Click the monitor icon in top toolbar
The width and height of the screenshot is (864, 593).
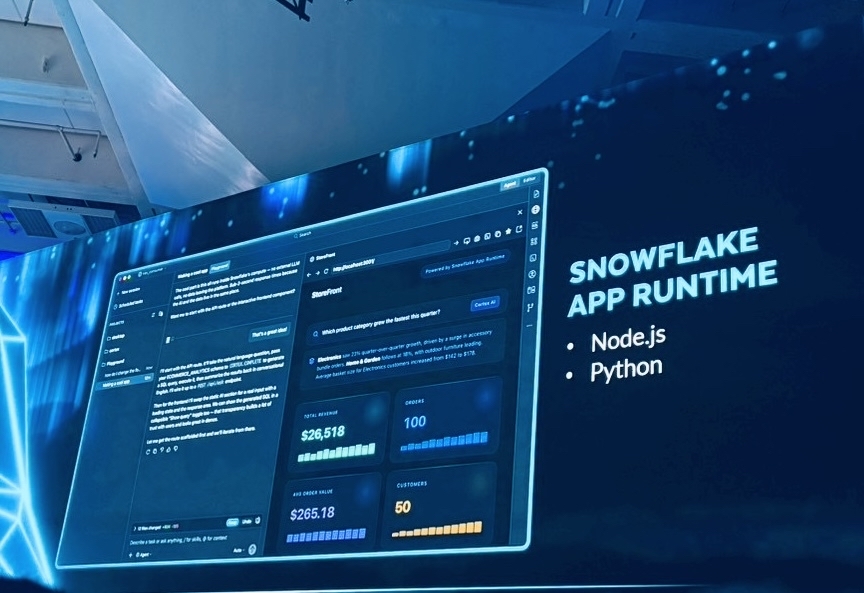point(467,240)
